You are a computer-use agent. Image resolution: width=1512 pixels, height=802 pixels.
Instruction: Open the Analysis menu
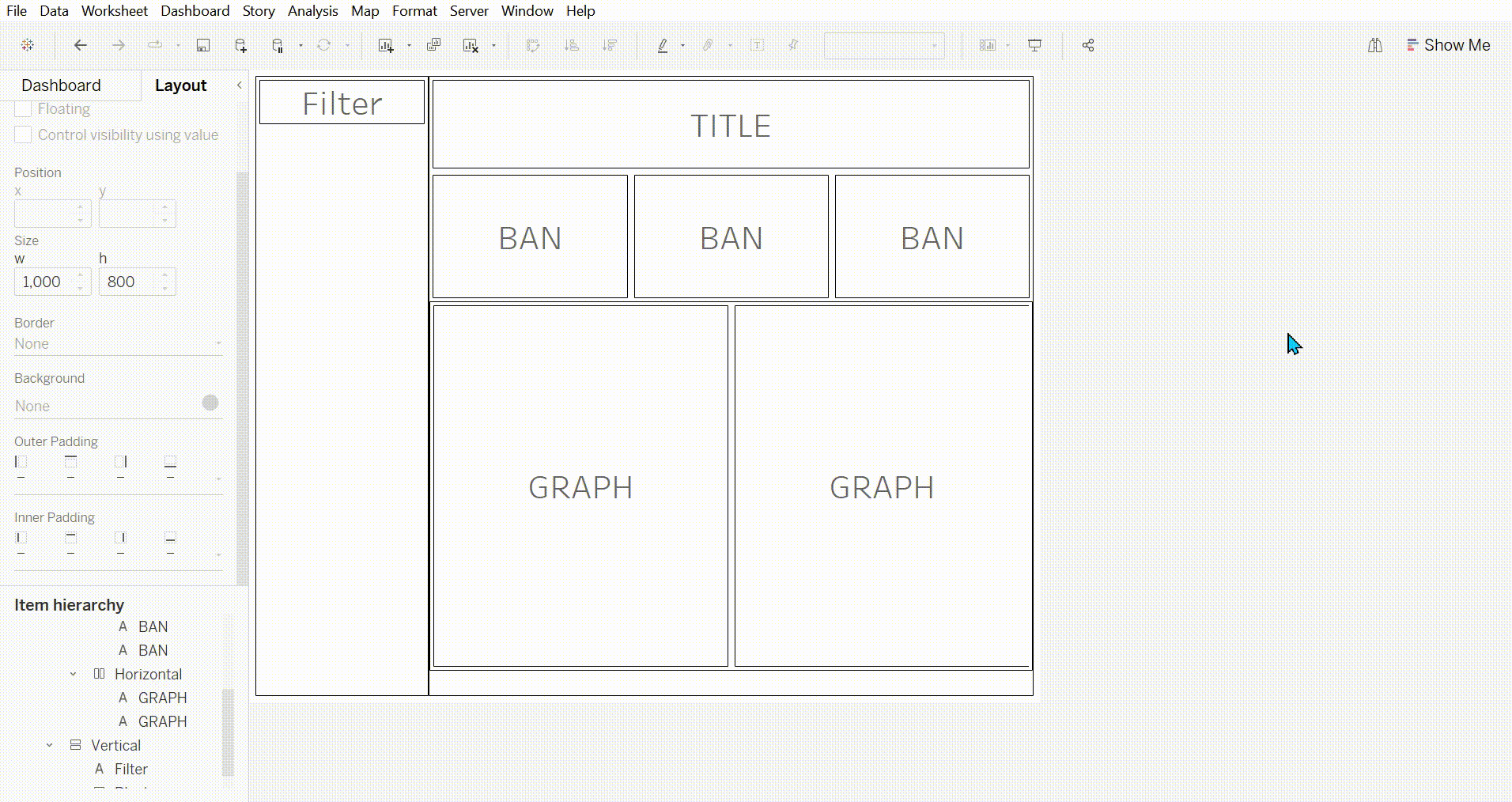313,11
